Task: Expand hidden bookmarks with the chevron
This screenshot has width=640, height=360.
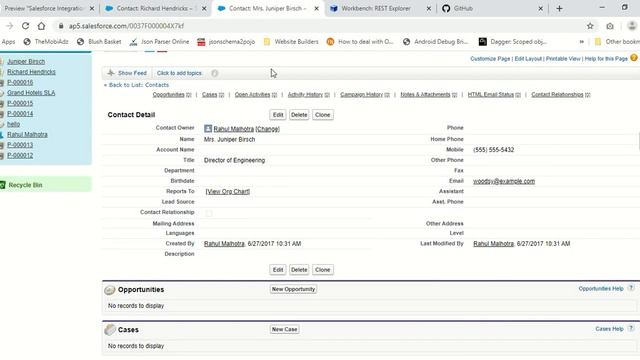Action: [x=582, y=42]
